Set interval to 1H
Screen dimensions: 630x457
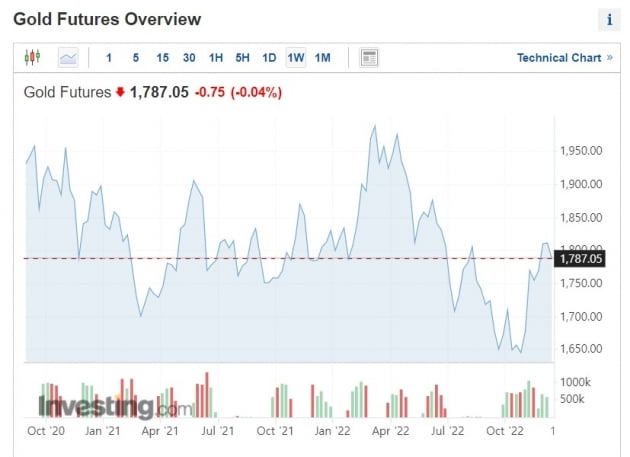[216, 58]
